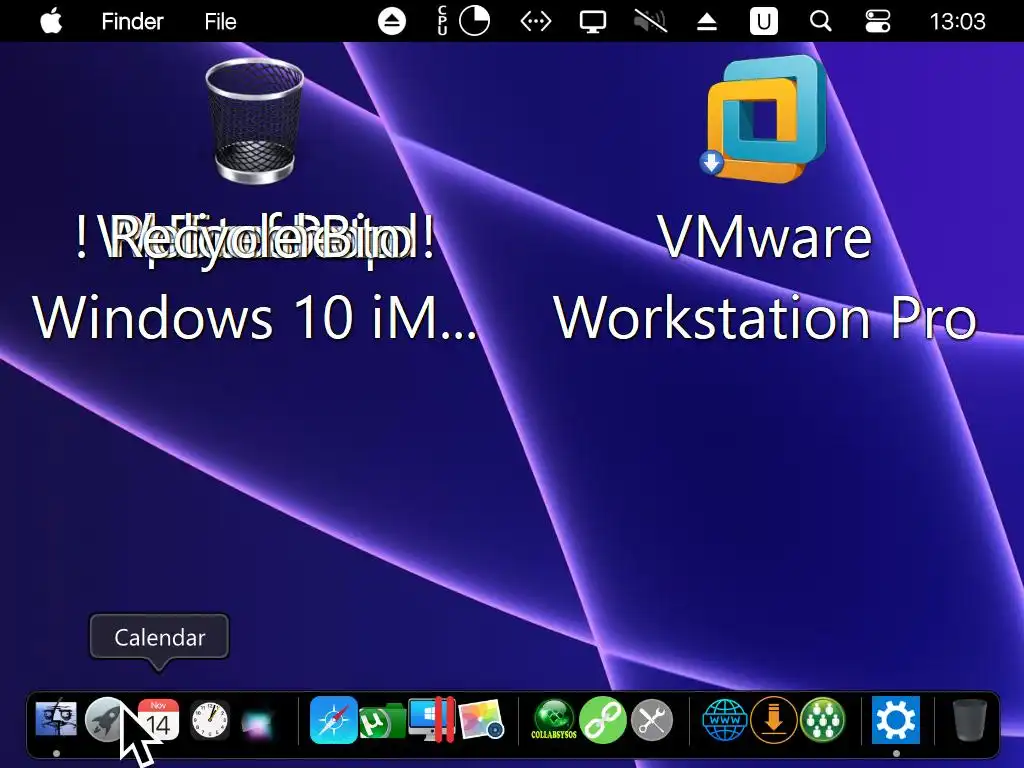Open the Apple logo menu
The width and height of the screenshot is (1024, 768).
click(x=51, y=21)
